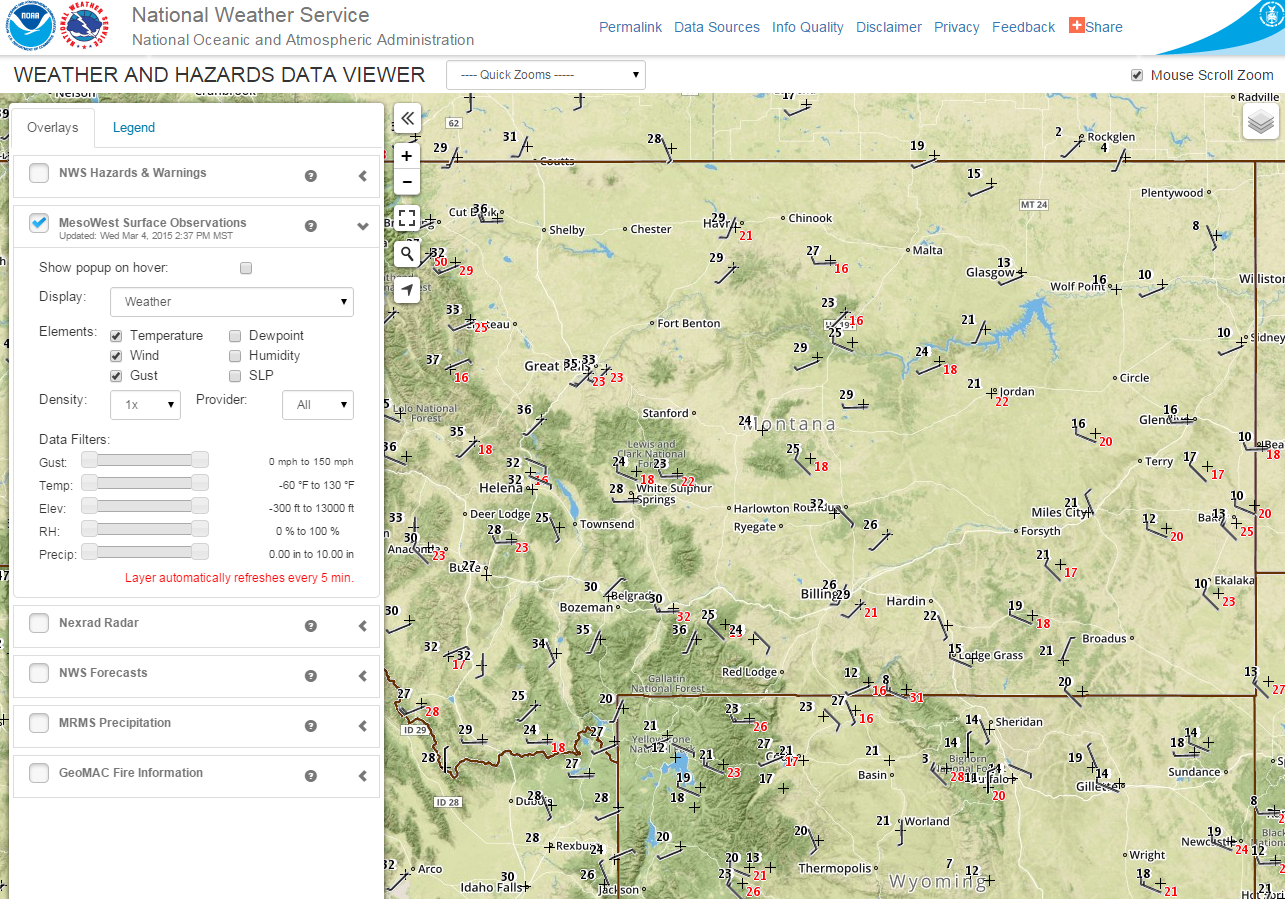Open the Feedback link
Screen dimensions: 1285x899
(1023, 27)
